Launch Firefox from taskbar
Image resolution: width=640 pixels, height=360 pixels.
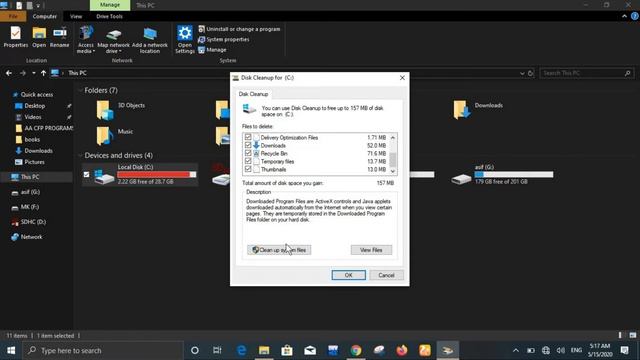[402, 350]
